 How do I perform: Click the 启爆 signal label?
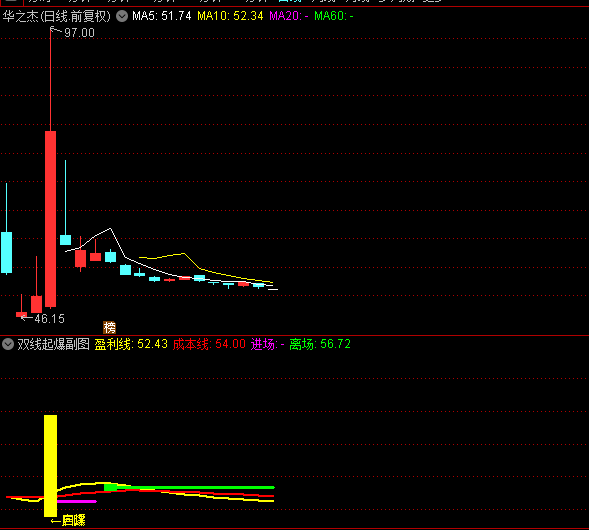click(x=74, y=521)
